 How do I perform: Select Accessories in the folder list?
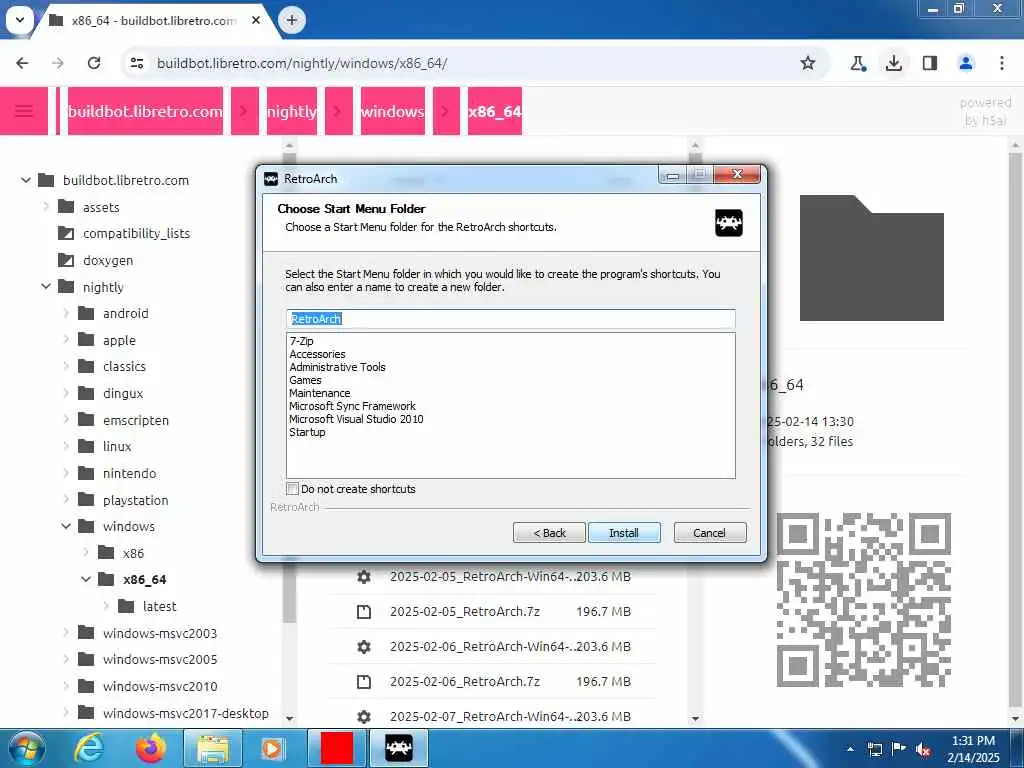(x=317, y=354)
